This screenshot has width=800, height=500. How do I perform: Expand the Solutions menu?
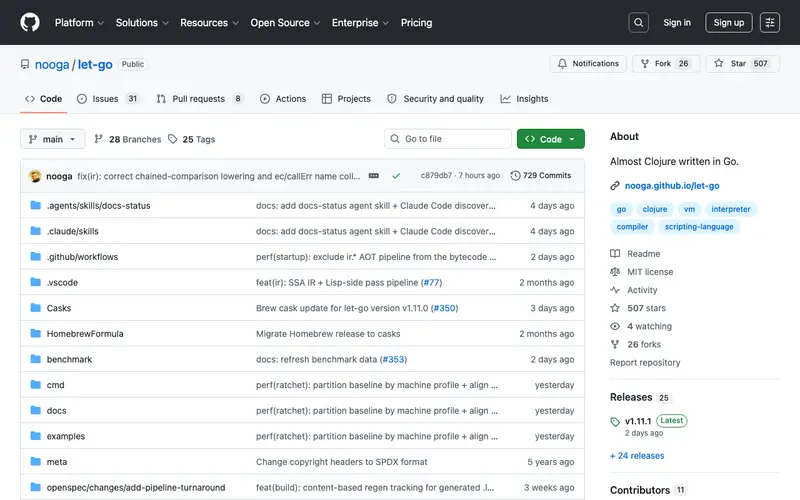click(142, 22)
